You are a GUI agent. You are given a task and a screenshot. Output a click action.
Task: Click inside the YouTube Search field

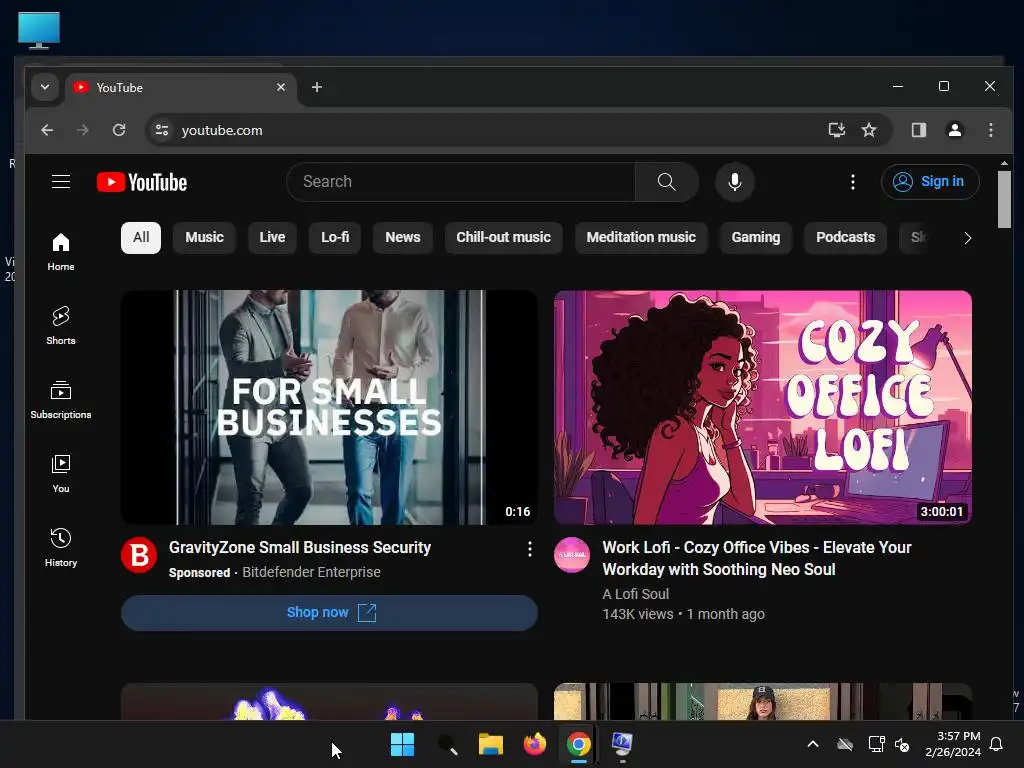click(x=460, y=182)
